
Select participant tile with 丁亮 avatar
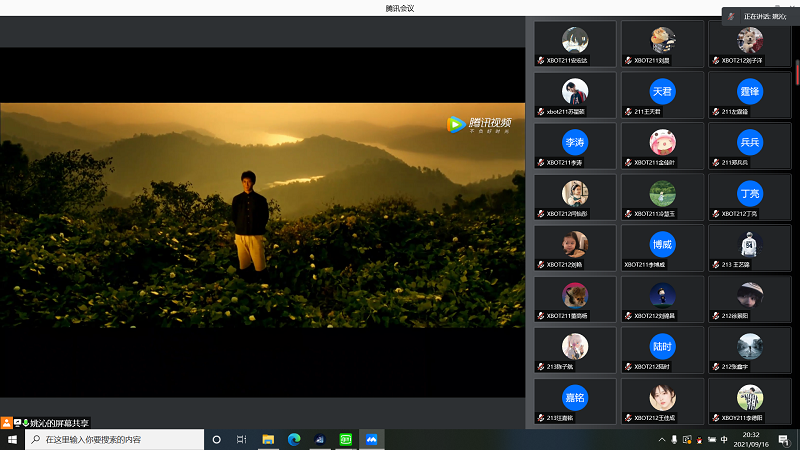point(749,197)
